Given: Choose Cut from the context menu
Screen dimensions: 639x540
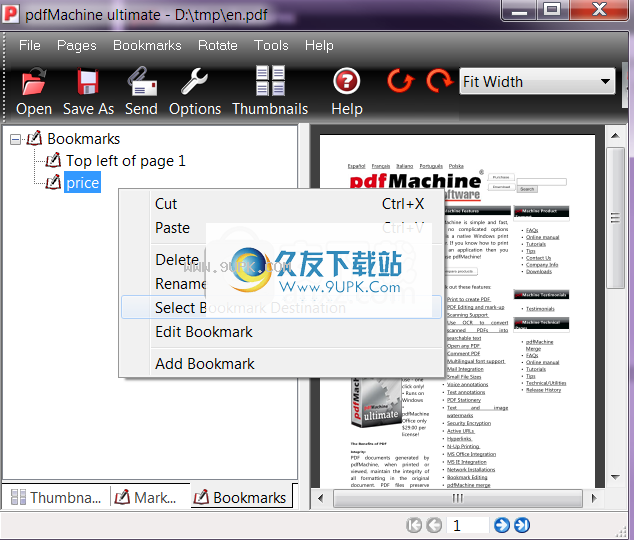Looking at the screenshot, I should tap(281, 204).
